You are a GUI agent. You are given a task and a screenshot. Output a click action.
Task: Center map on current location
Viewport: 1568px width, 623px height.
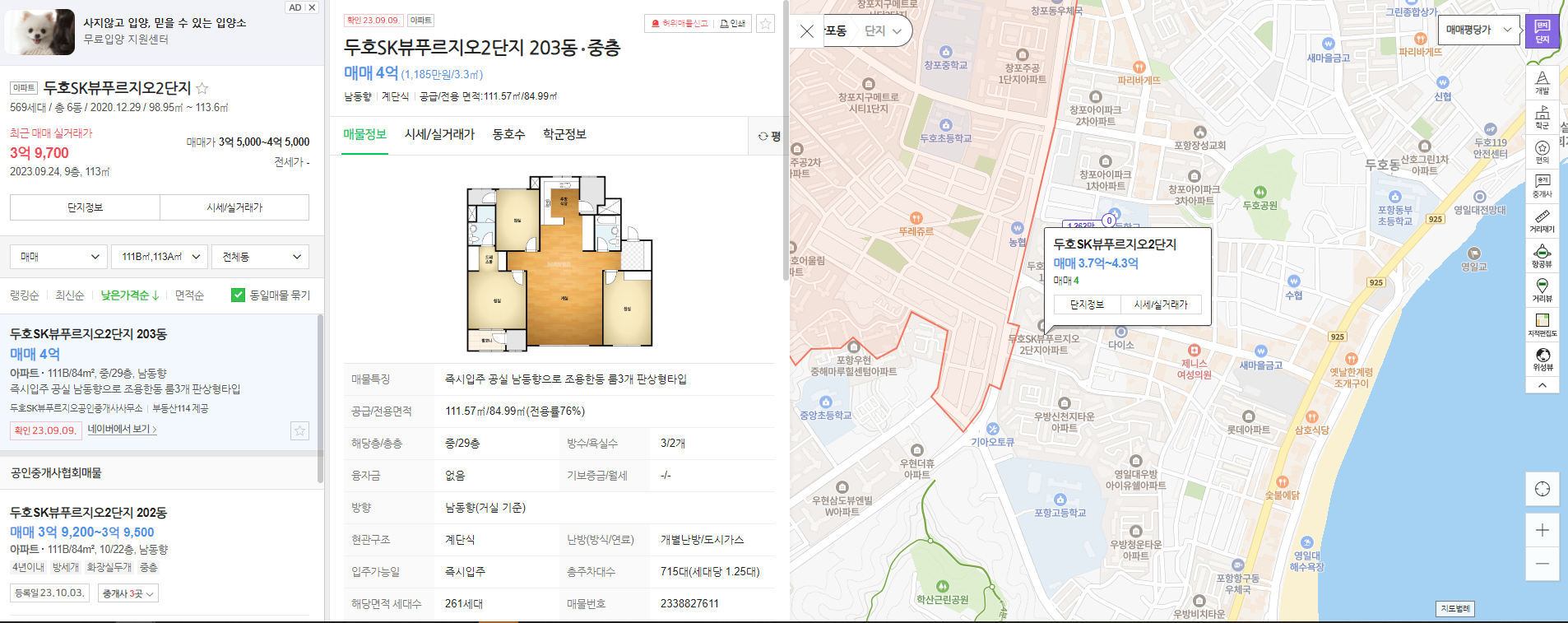click(1542, 489)
